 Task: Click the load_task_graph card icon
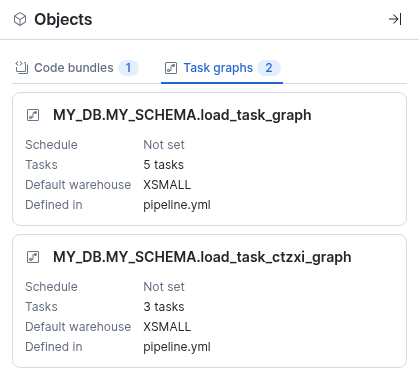click(x=33, y=115)
